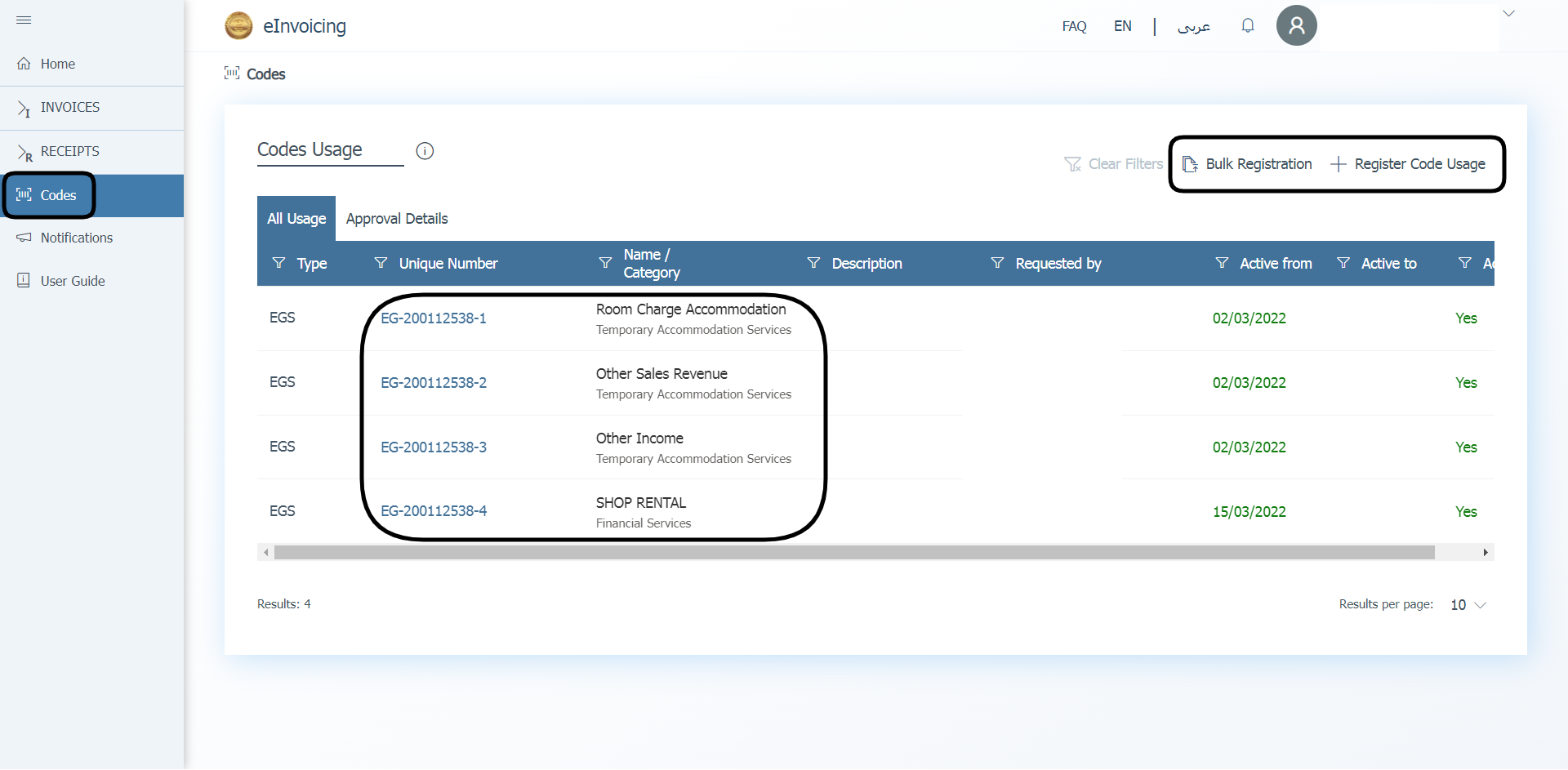
Task: Open User Guide in the sidebar
Action: [x=91, y=281]
